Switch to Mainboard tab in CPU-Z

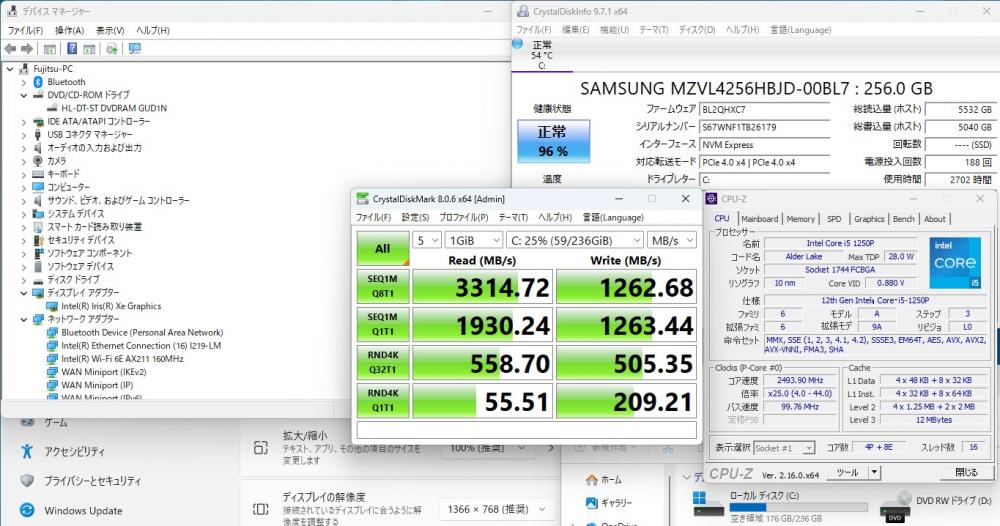(x=759, y=219)
